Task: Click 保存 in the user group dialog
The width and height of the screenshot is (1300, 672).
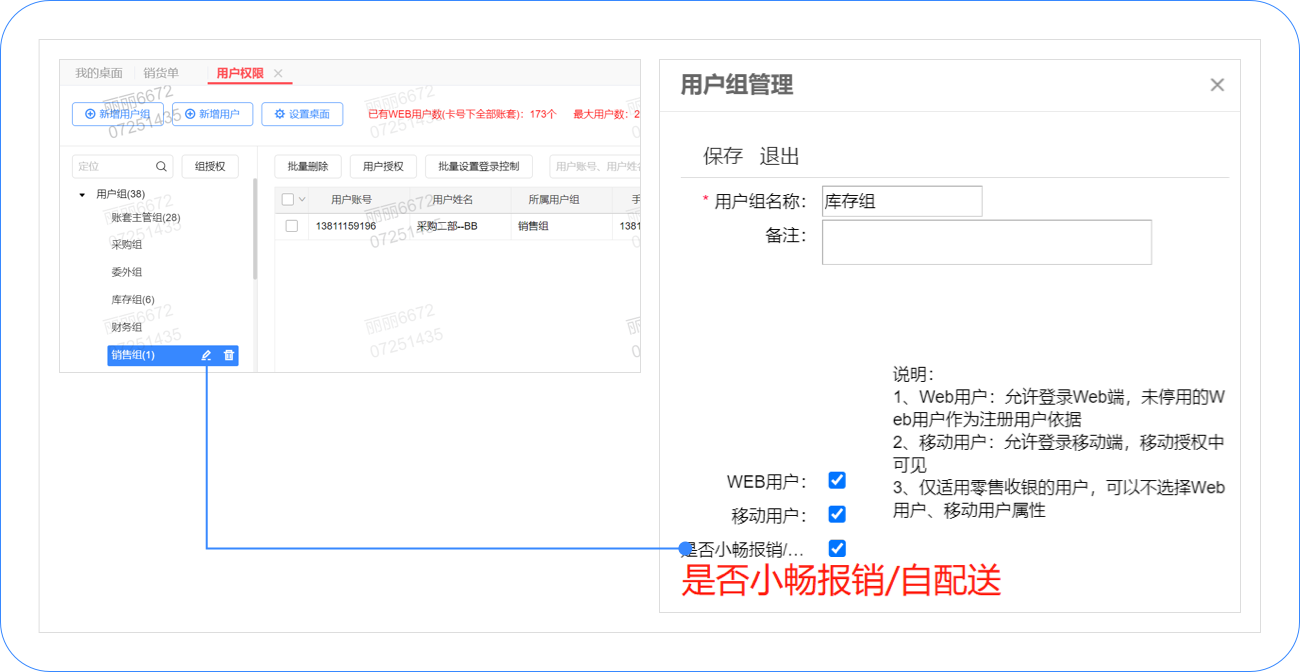Action: click(x=723, y=156)
